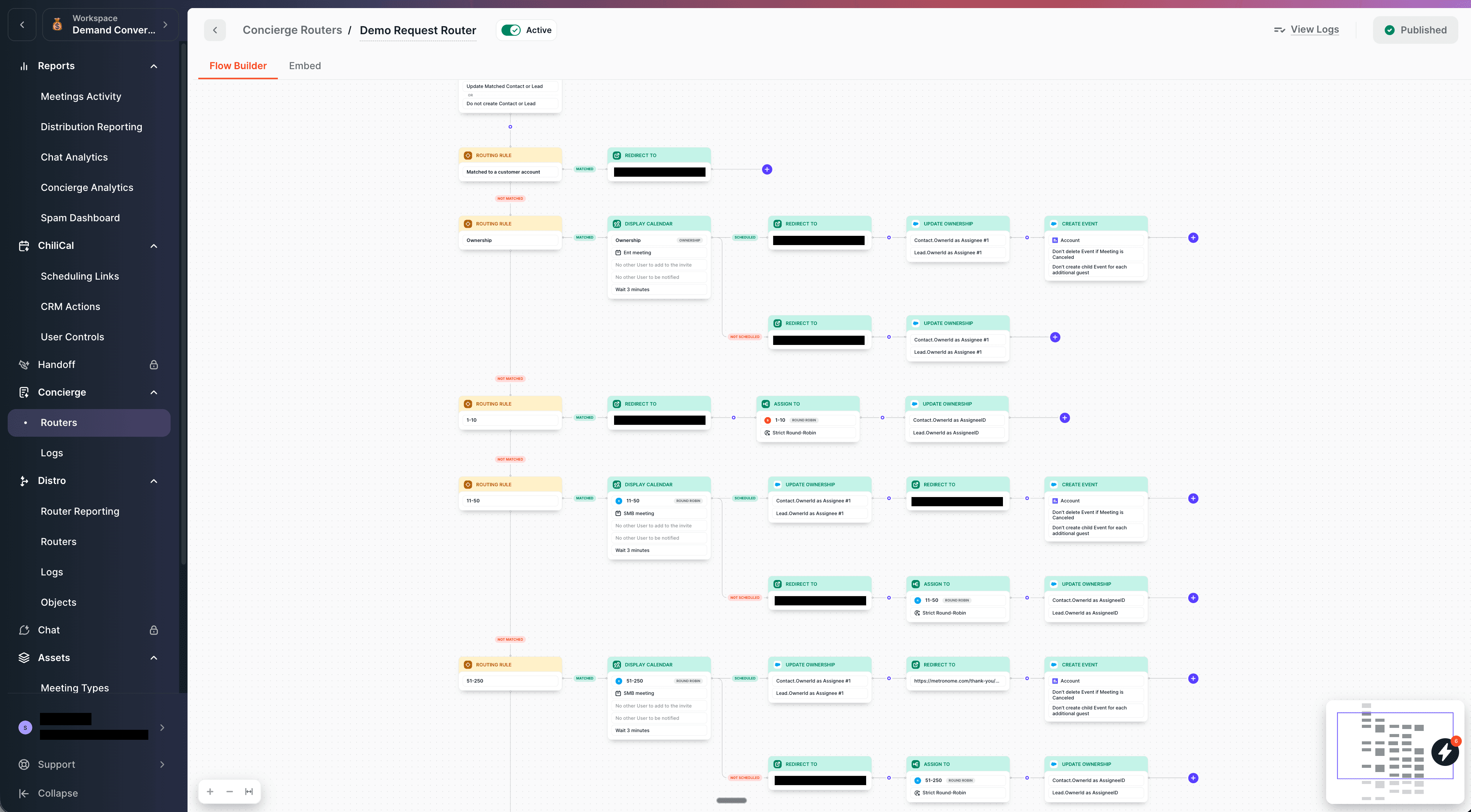The height and width of the screenshot is (812, 1471).
Task: Click the zoom out minus icon
Action: 229,792
